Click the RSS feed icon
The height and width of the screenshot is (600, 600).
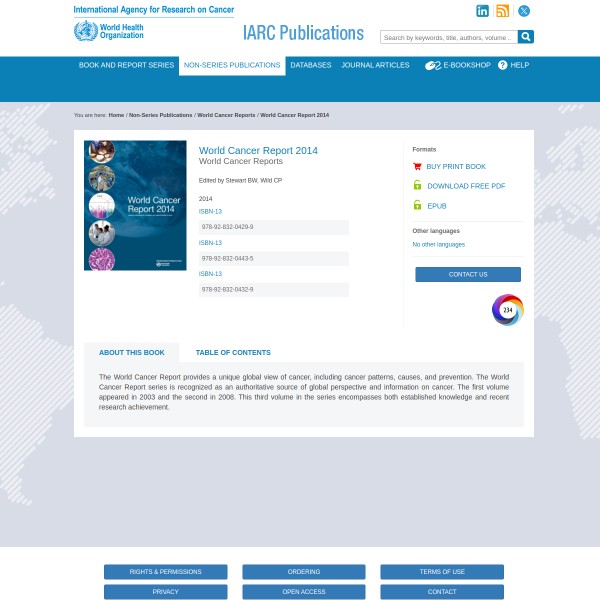[x=503, y=11]
